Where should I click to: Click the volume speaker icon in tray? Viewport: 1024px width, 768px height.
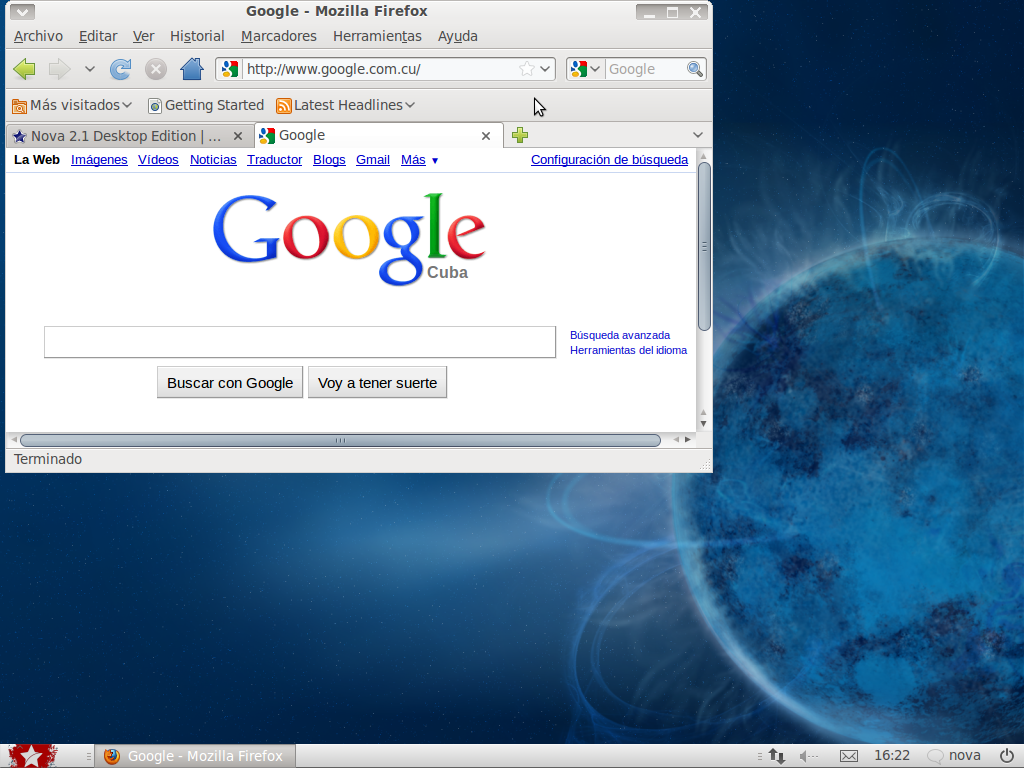coord(809,756)
